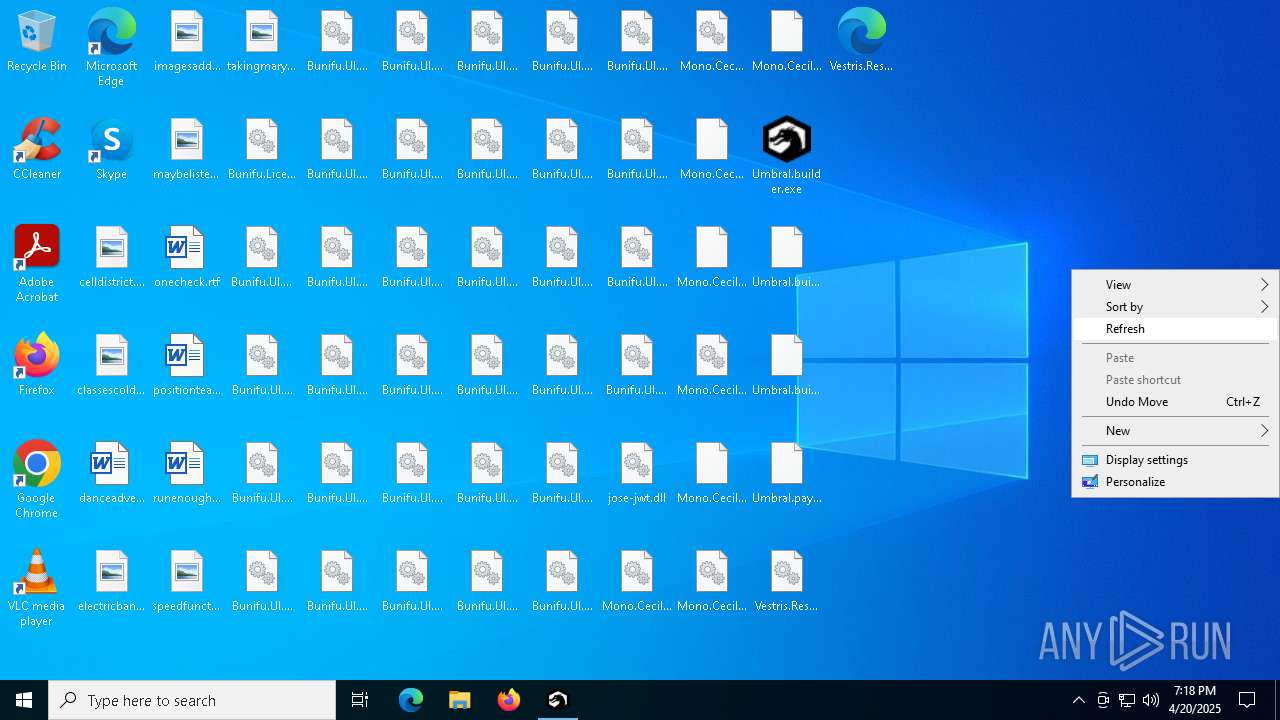
Task: Open the Action Center notifications icon
Action: (x=1247, y=700)
